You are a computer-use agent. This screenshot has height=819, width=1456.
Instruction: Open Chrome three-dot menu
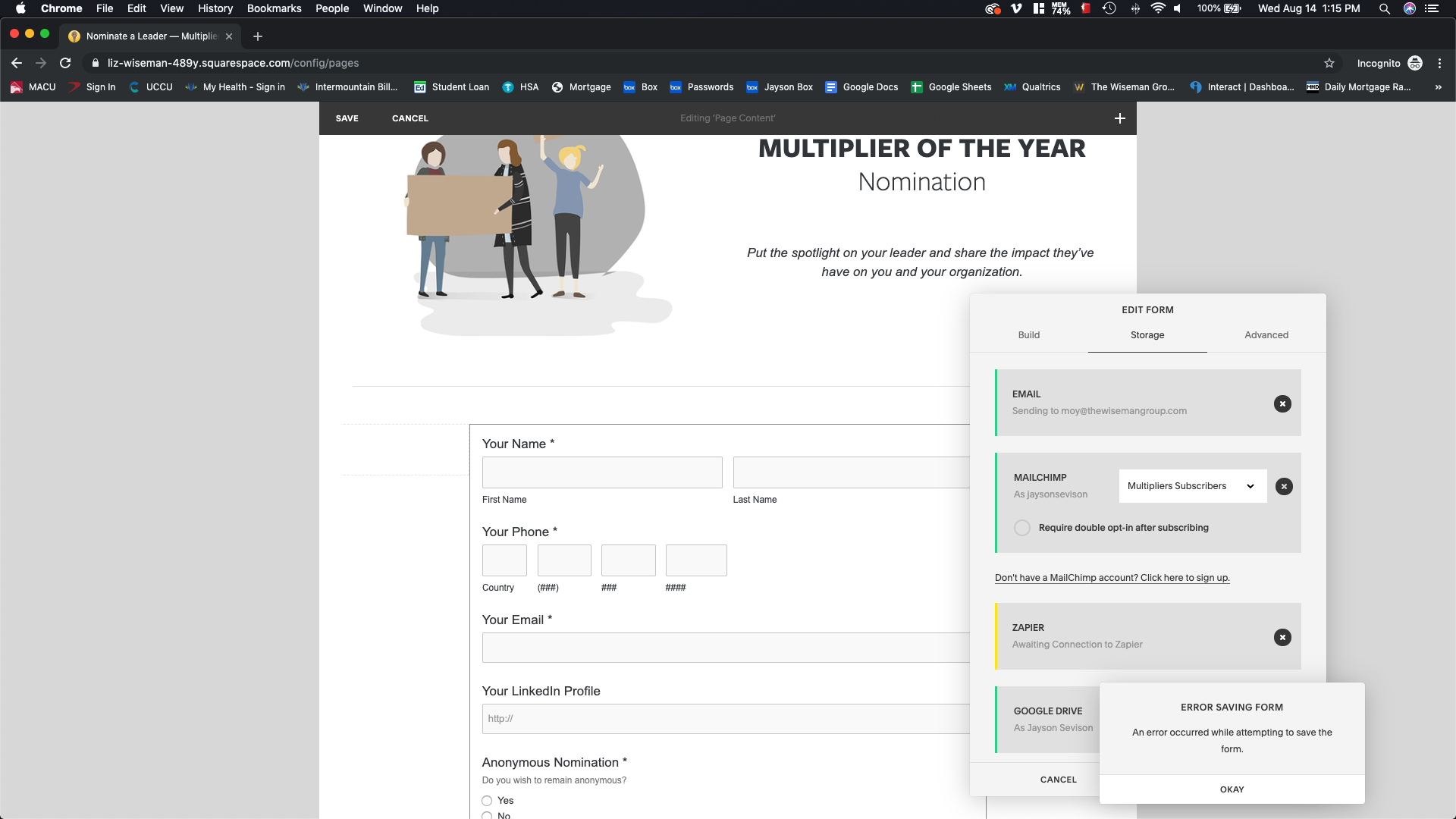1439,63
